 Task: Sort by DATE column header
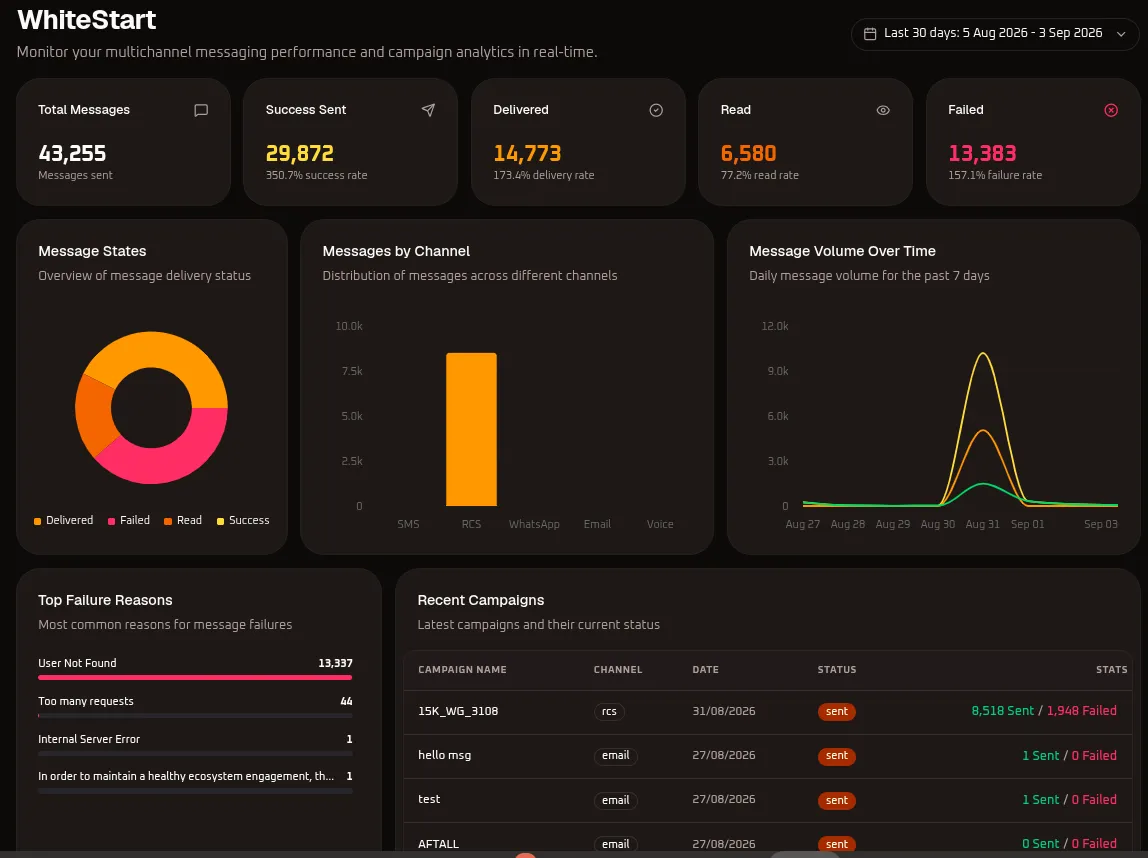pos(705,670)
